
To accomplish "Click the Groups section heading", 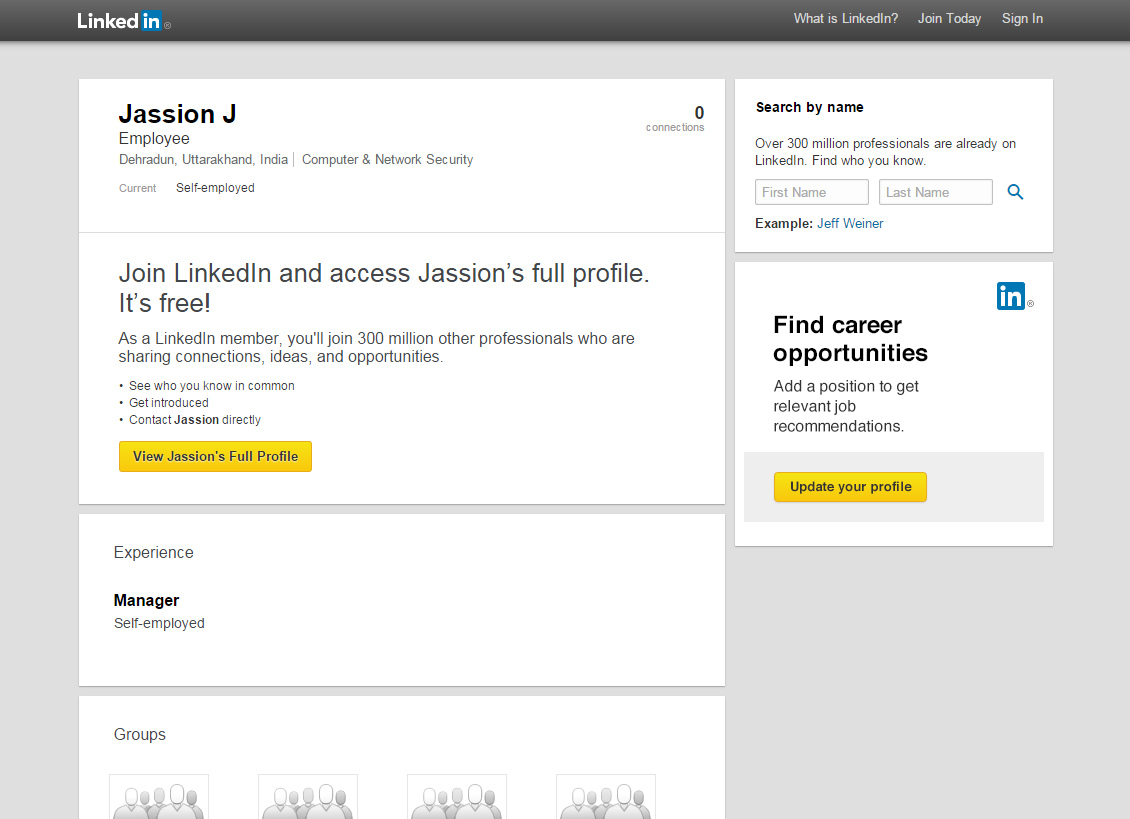I will 140,735.
